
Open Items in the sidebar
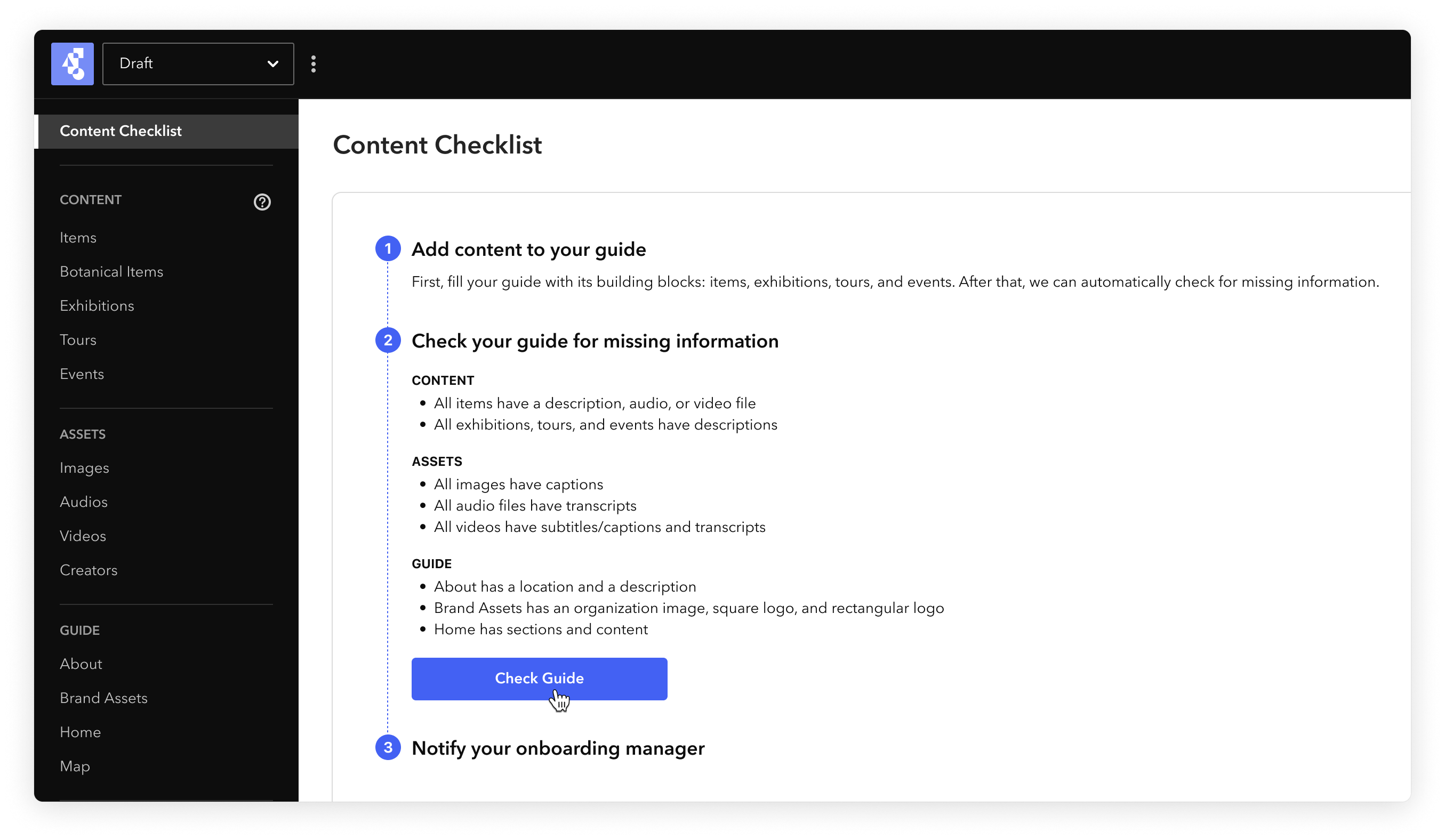point(78,238)
